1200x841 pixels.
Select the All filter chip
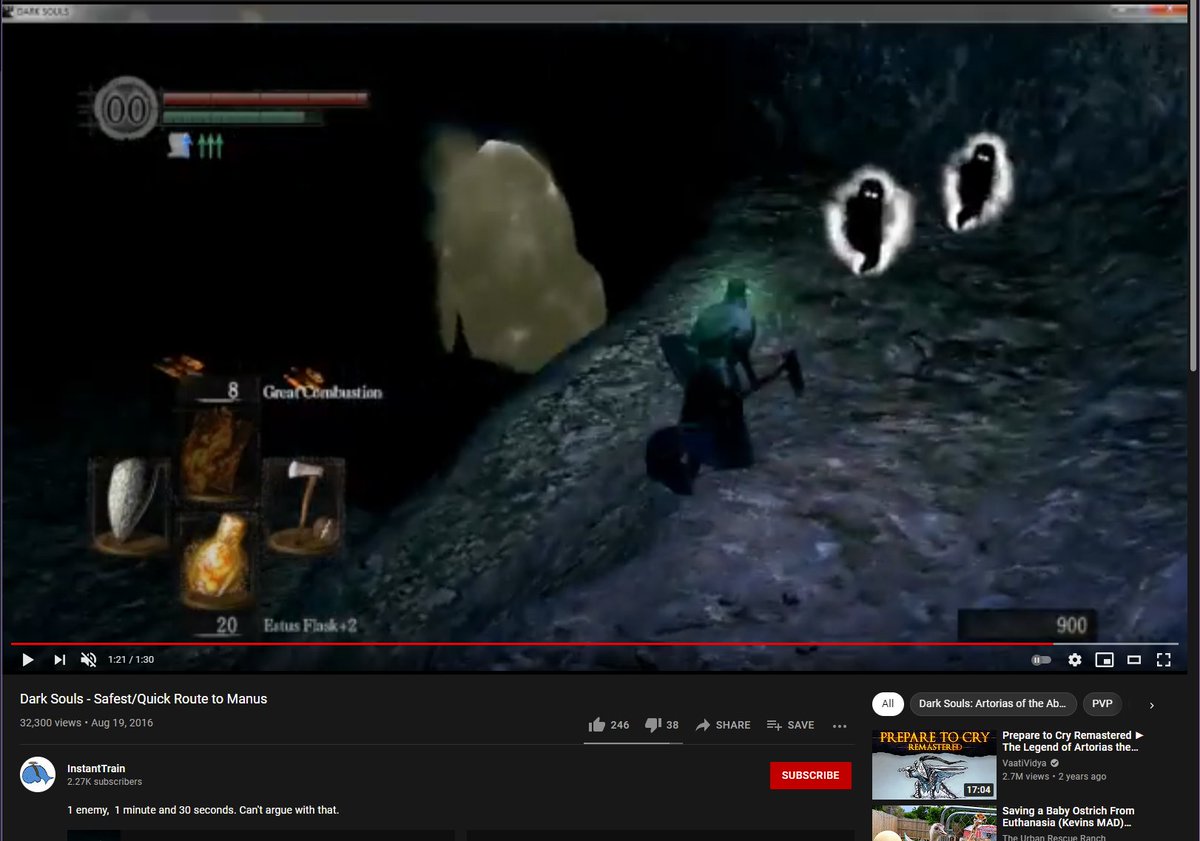pos(888,704)
